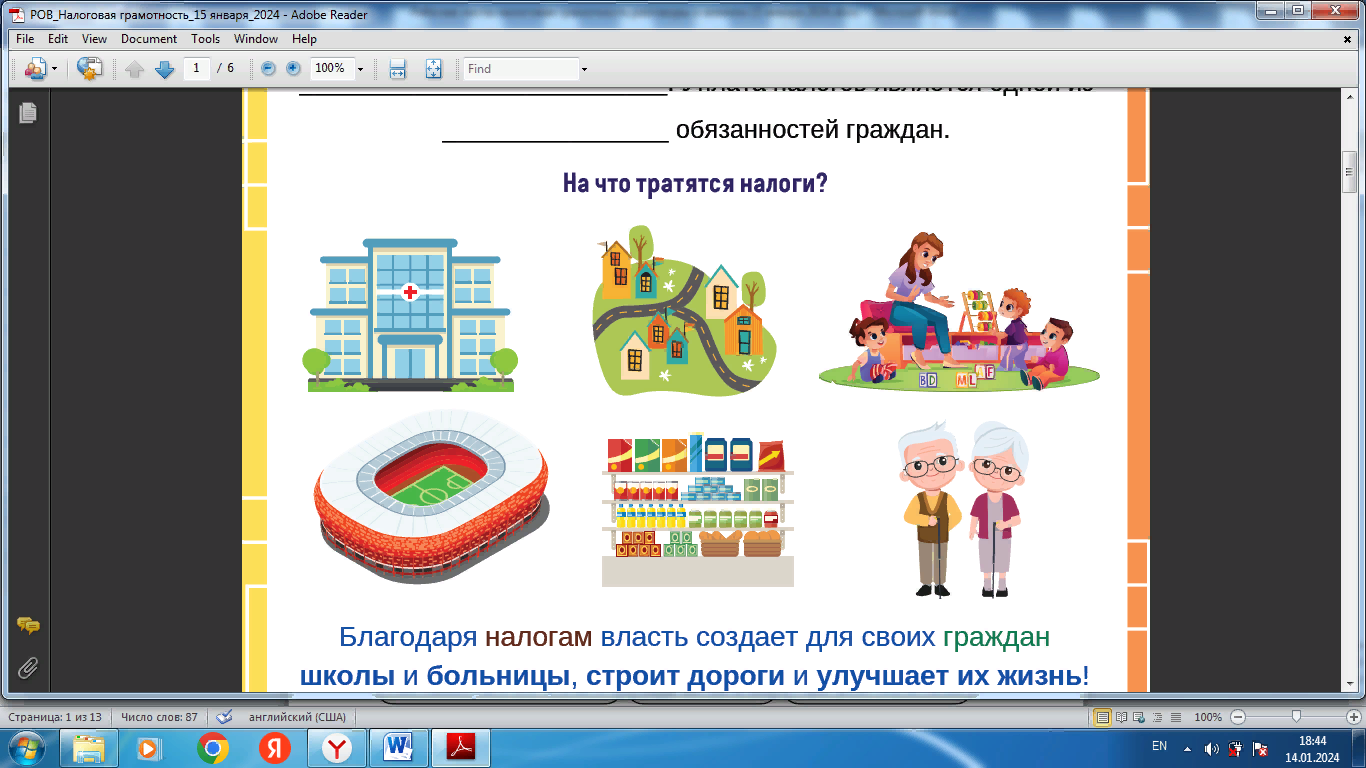Screen dimensions: 1366x768
Task: Click the 100% zoom value field
Action: [x=331, y=68]
